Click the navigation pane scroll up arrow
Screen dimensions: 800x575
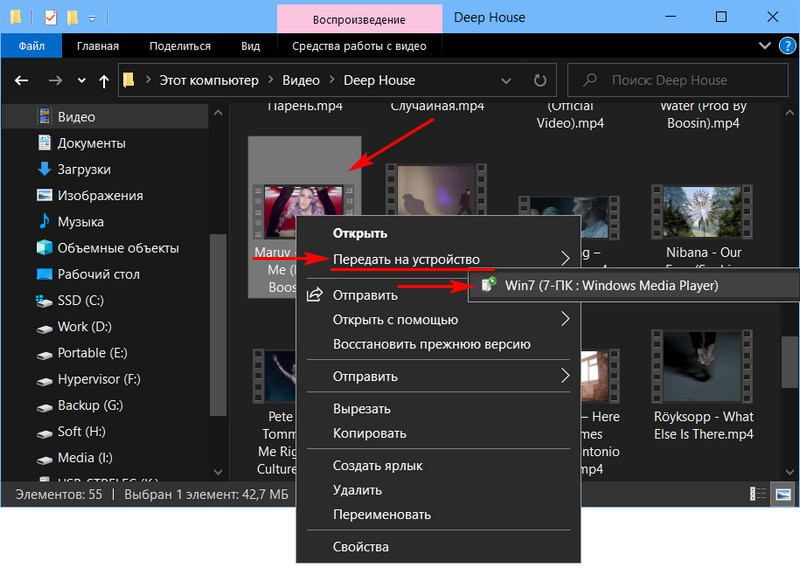point(218,113)
